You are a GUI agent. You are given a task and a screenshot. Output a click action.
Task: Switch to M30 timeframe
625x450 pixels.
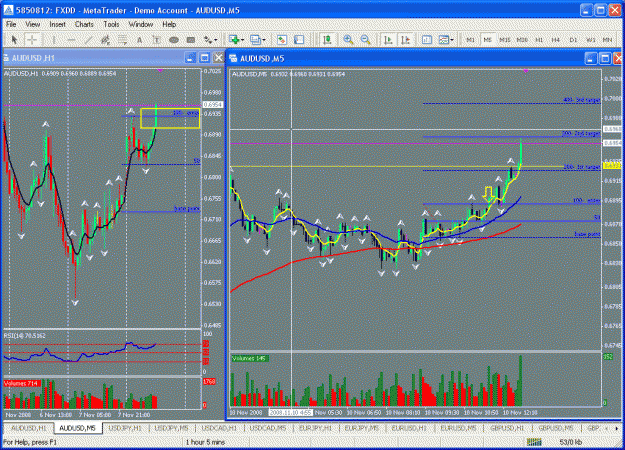[522, 40]
